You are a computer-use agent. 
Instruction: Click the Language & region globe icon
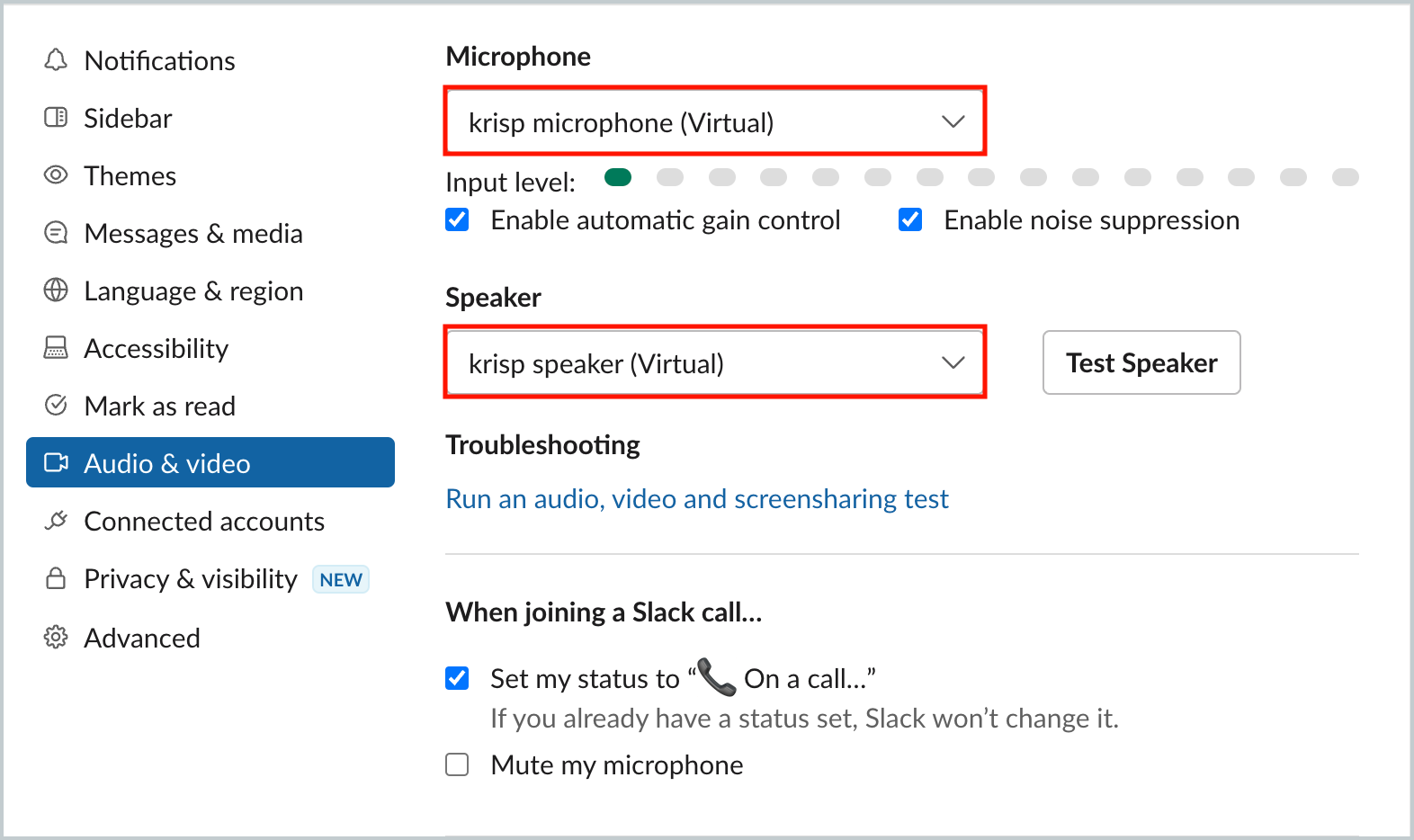click(x=56, y=290)
